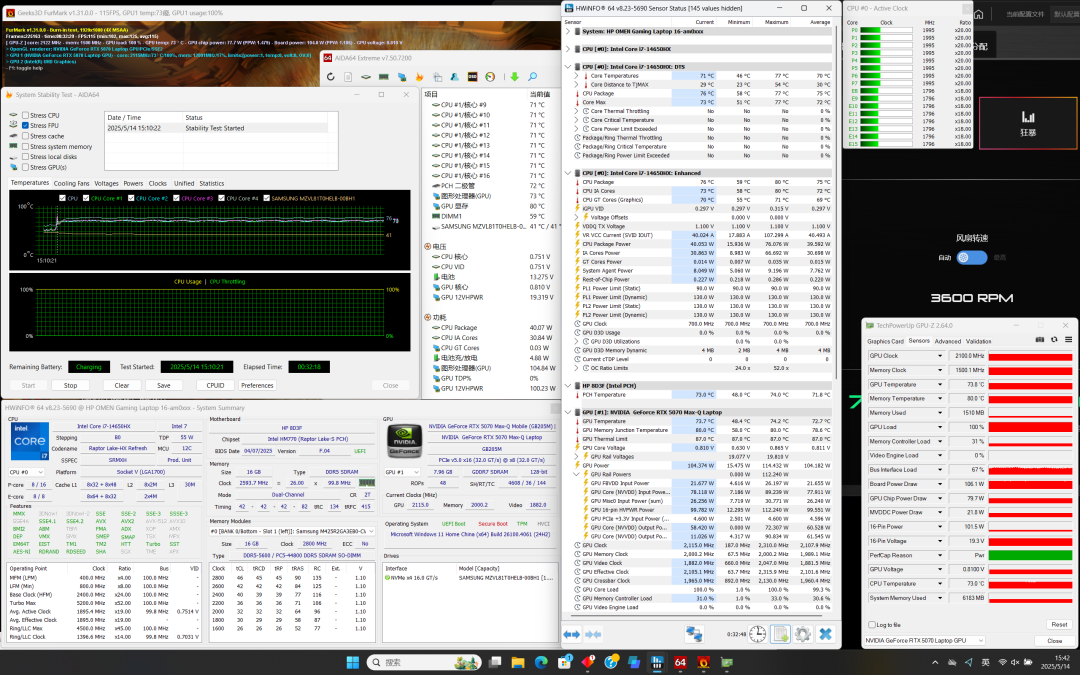This screenshot has width=1080, height=675.
Task: Expand the System: HP OMEN Gaming Laptop group
Action: pos(568,31)
